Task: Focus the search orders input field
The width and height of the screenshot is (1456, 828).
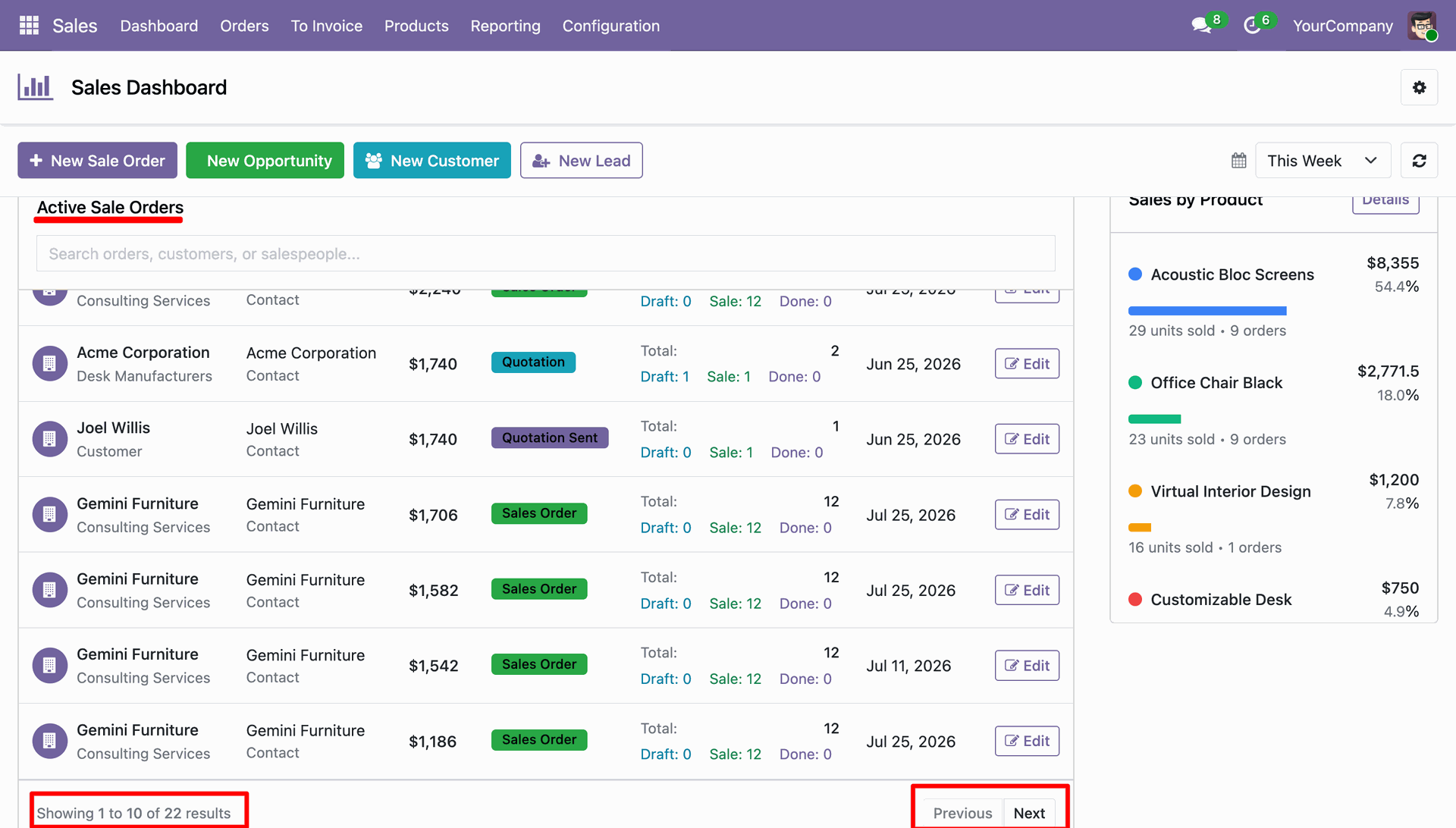Action: (x=545, y=253)
